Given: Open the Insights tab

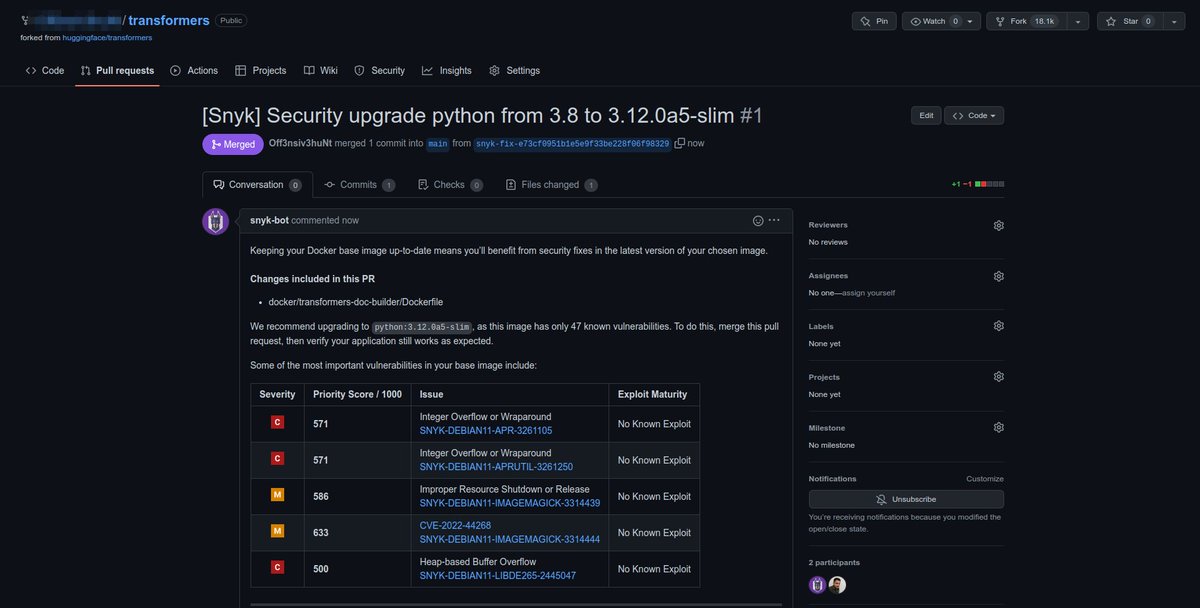Looking at the screenshot, I should (x=447, y=71).
